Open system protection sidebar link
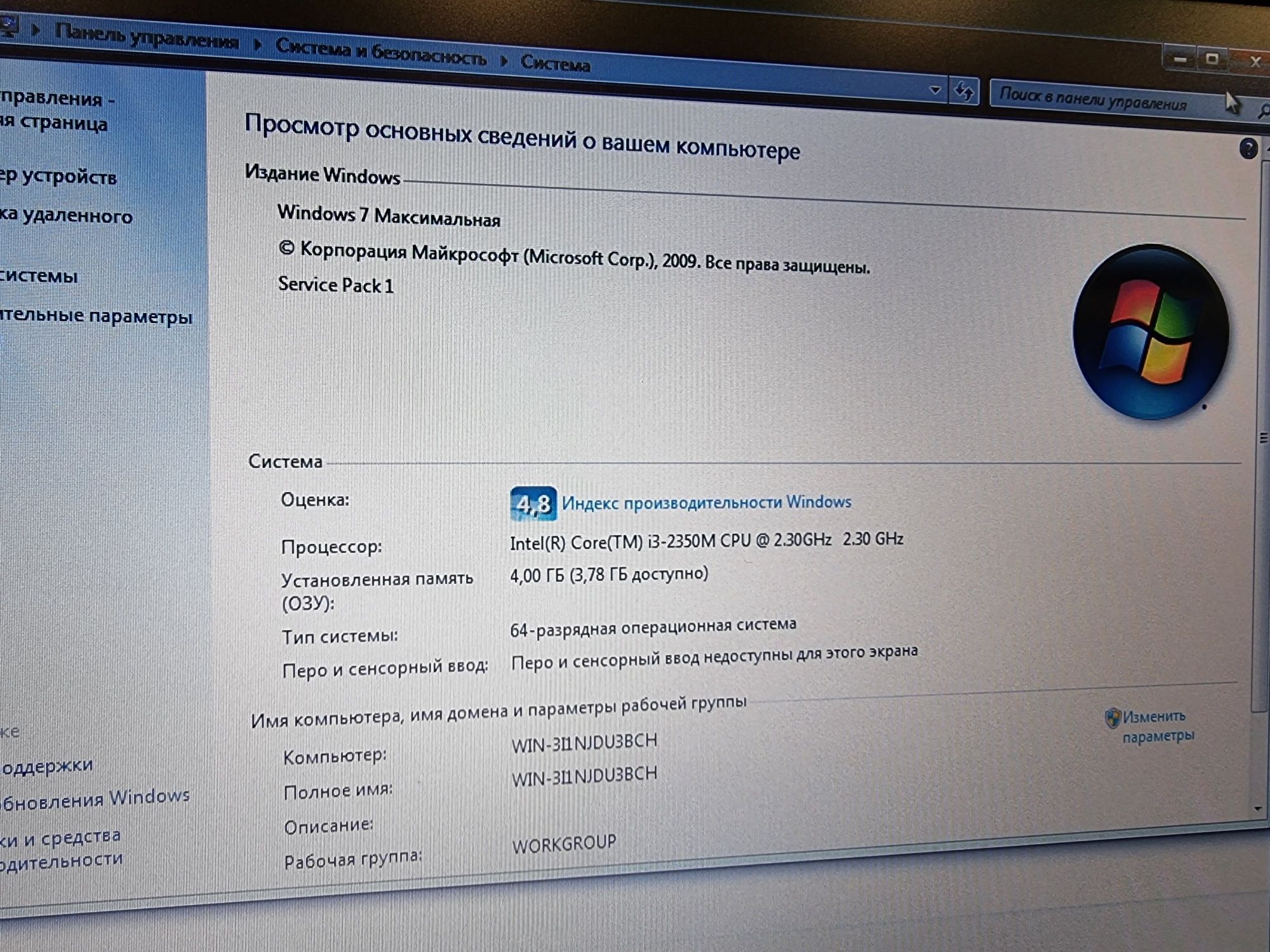 click(39, 275)
